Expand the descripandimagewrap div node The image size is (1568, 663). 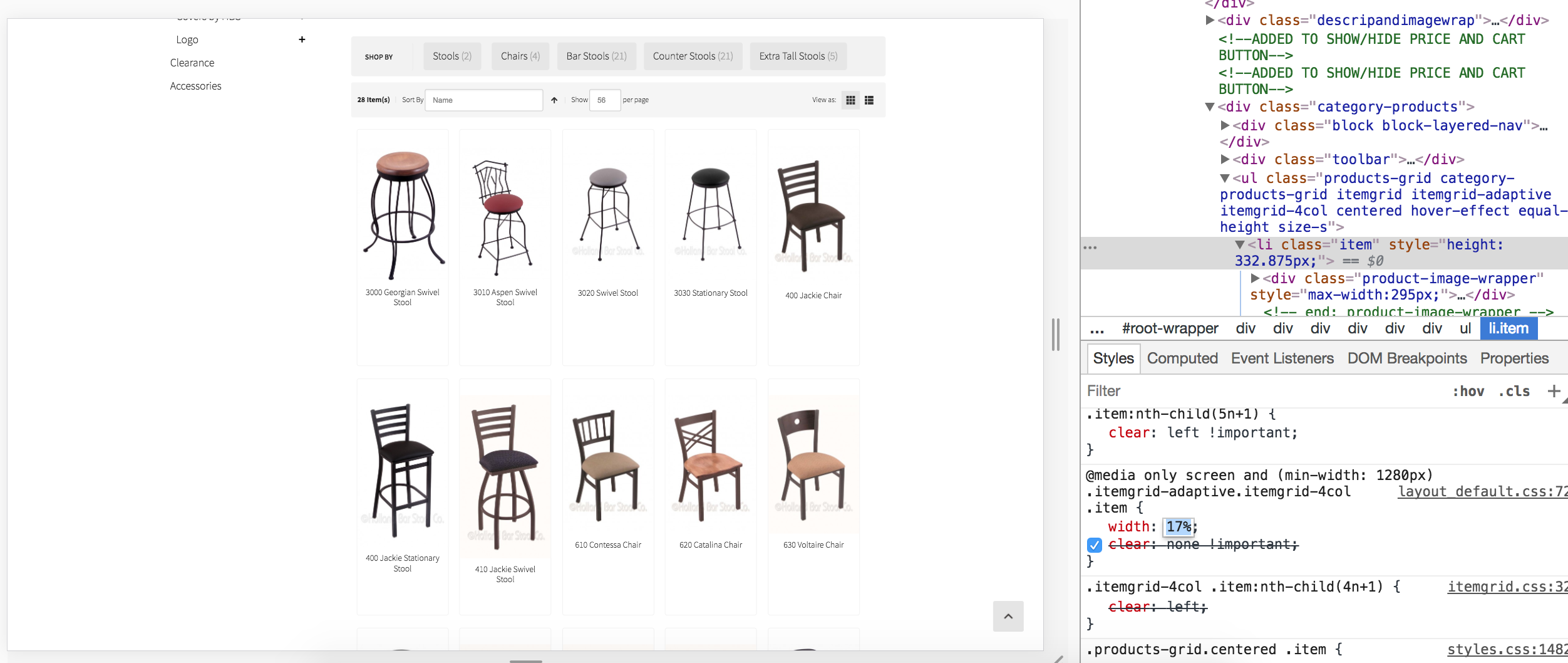pyautogui.click(x=1210, y=20)
